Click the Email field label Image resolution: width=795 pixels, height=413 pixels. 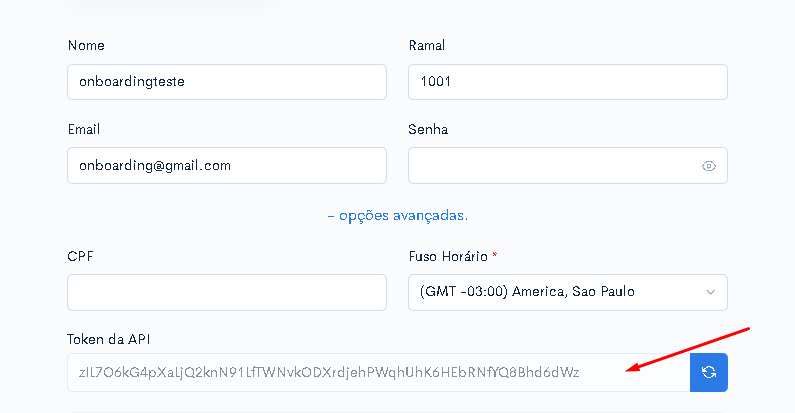point(84,130)
